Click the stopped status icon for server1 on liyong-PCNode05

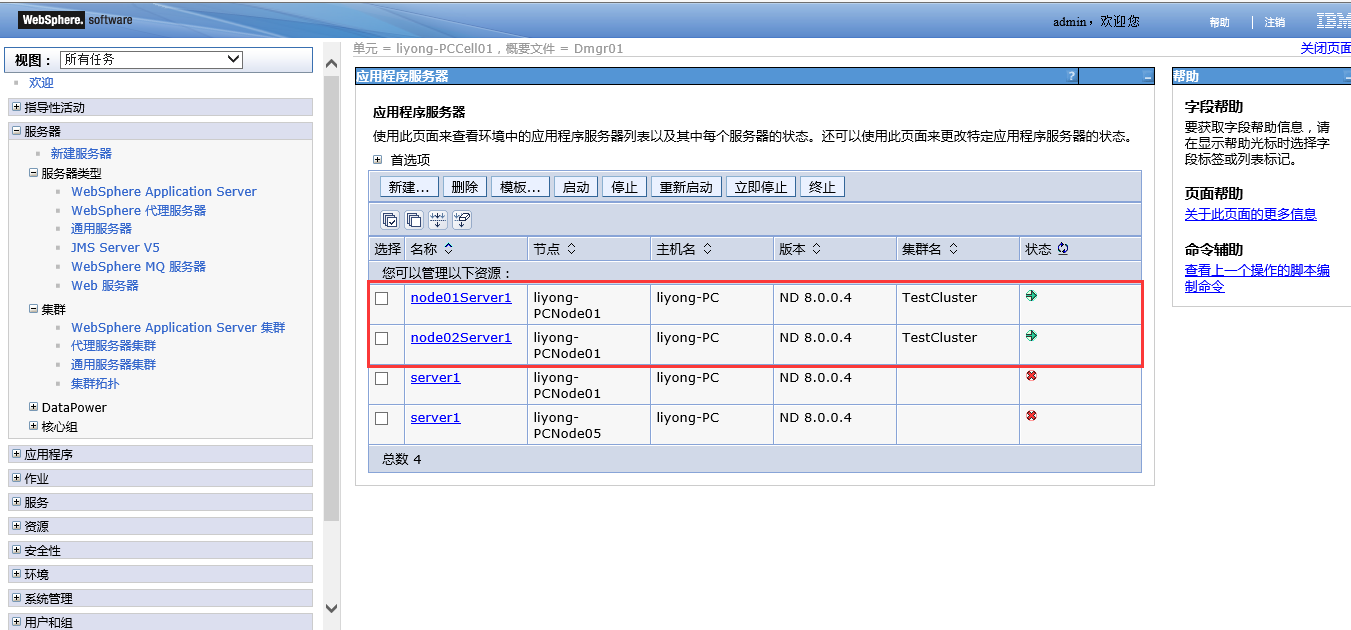[x=1031, y=416]
